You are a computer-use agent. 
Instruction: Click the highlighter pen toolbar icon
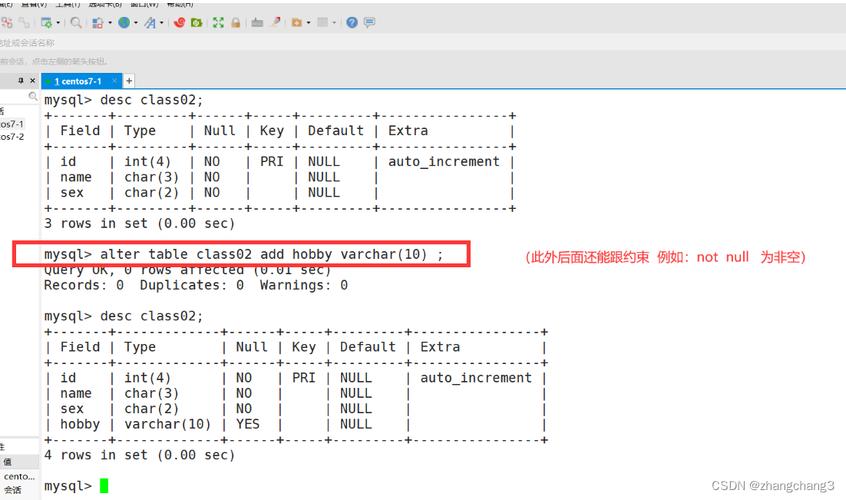click(276, 22)
